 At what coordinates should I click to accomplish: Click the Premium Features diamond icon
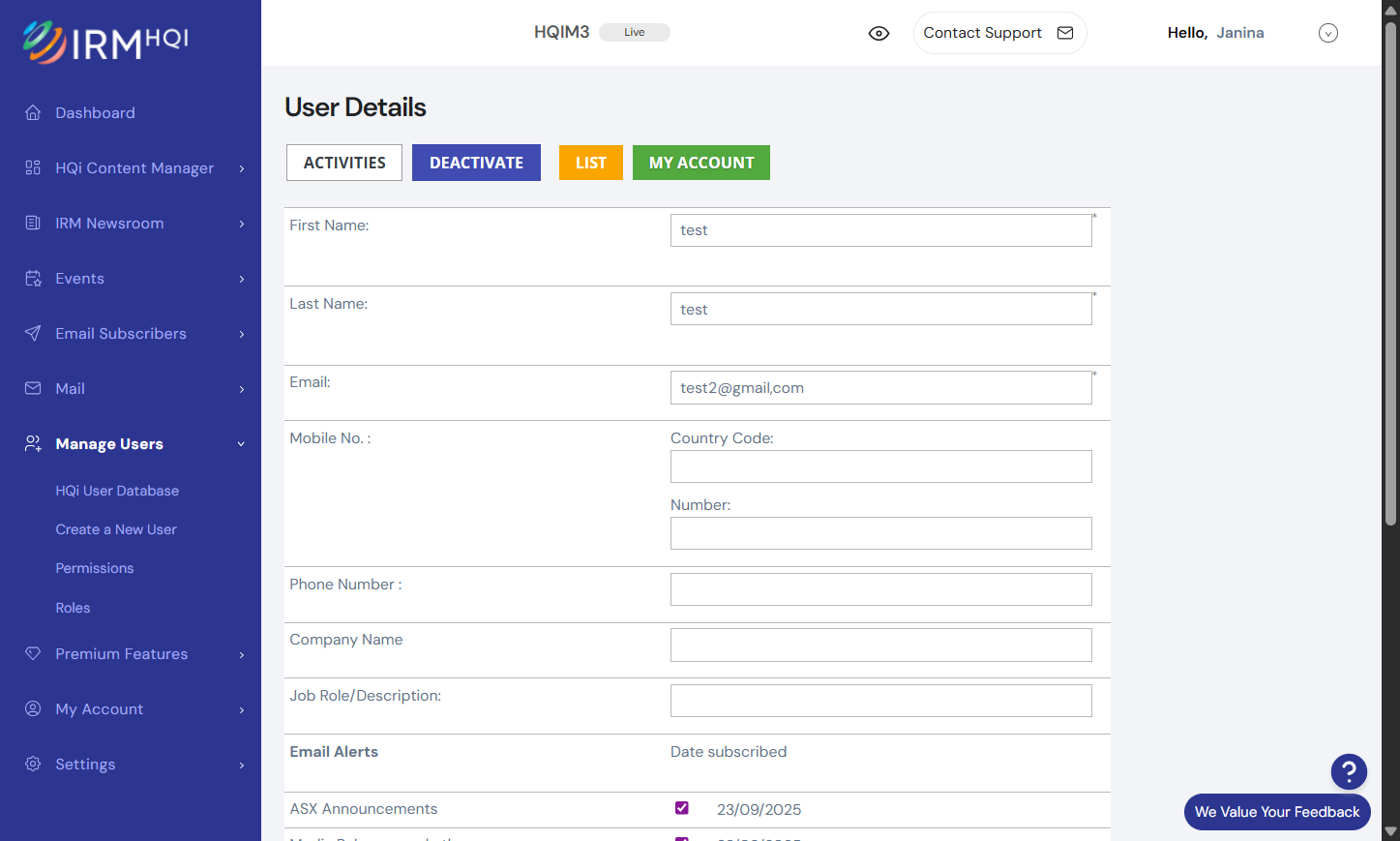[x=33, y=653]
